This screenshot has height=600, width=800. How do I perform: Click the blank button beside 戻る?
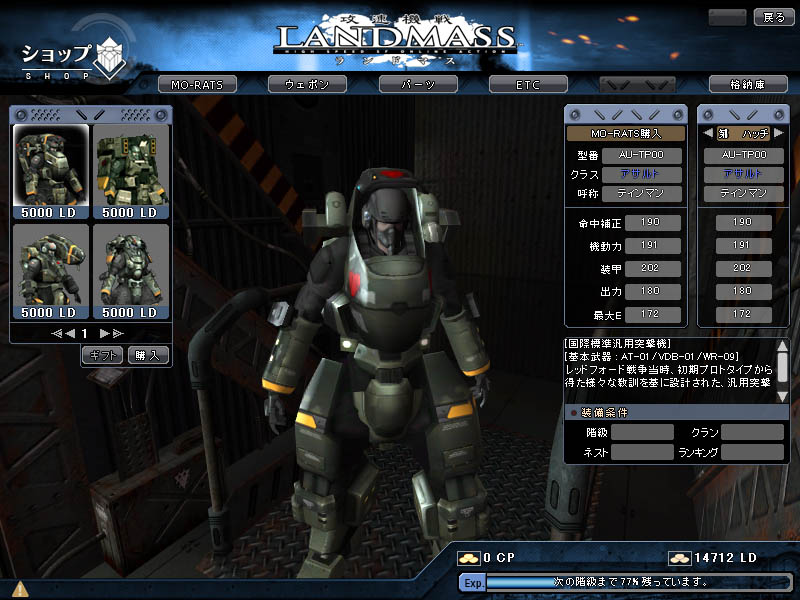728,17
